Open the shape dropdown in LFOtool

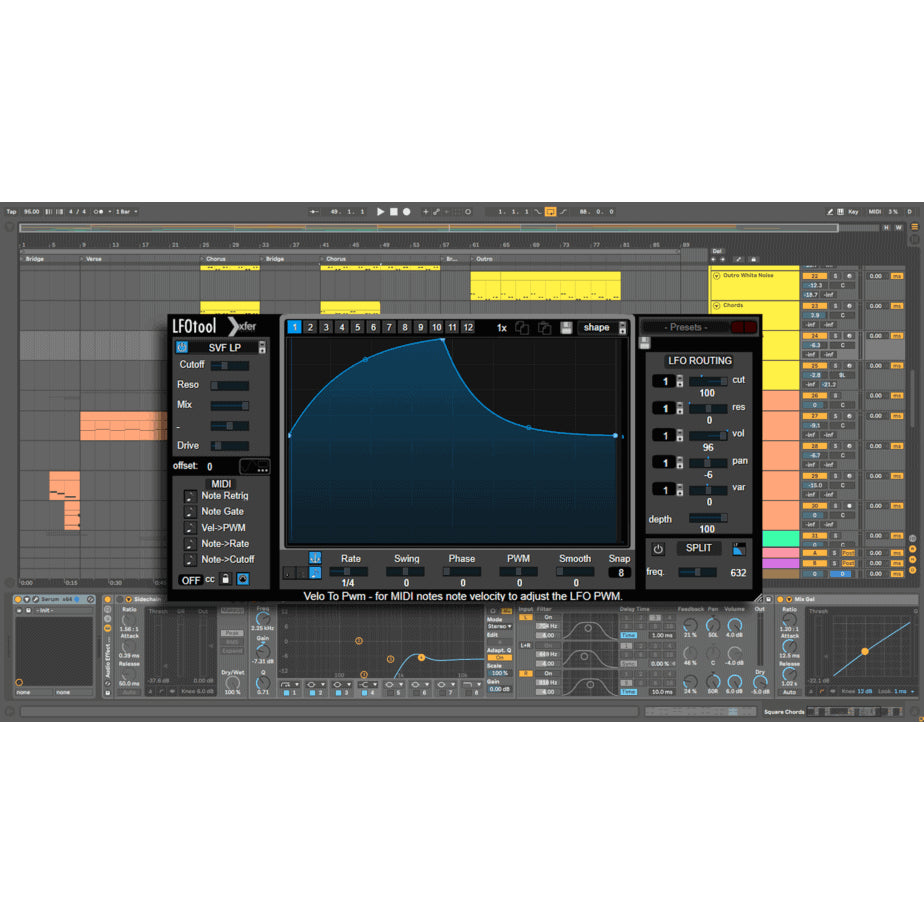coord(597,327)
